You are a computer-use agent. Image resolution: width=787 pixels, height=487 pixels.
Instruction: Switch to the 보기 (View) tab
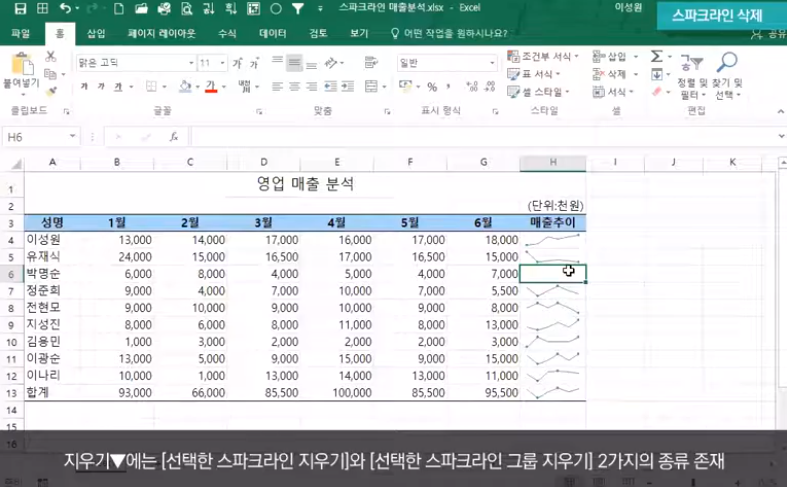tap(359, 34)
